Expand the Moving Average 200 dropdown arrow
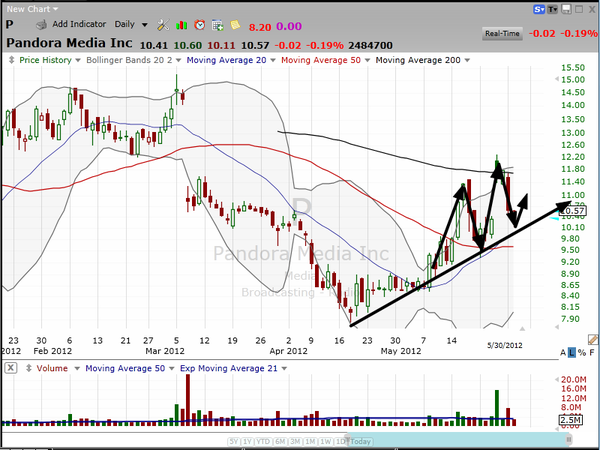This screenshot has height=450, width=600. [x=467, y=60]
